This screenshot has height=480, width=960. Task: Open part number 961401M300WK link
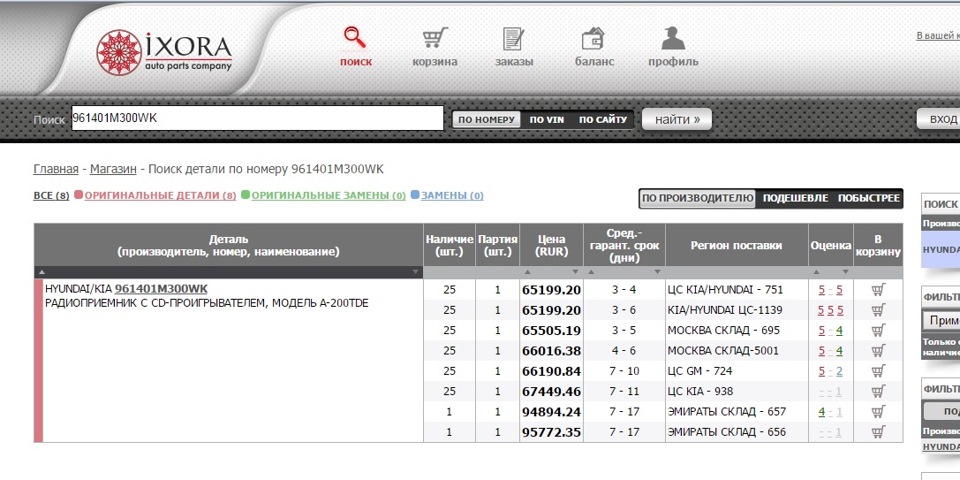tap(161, 289)
